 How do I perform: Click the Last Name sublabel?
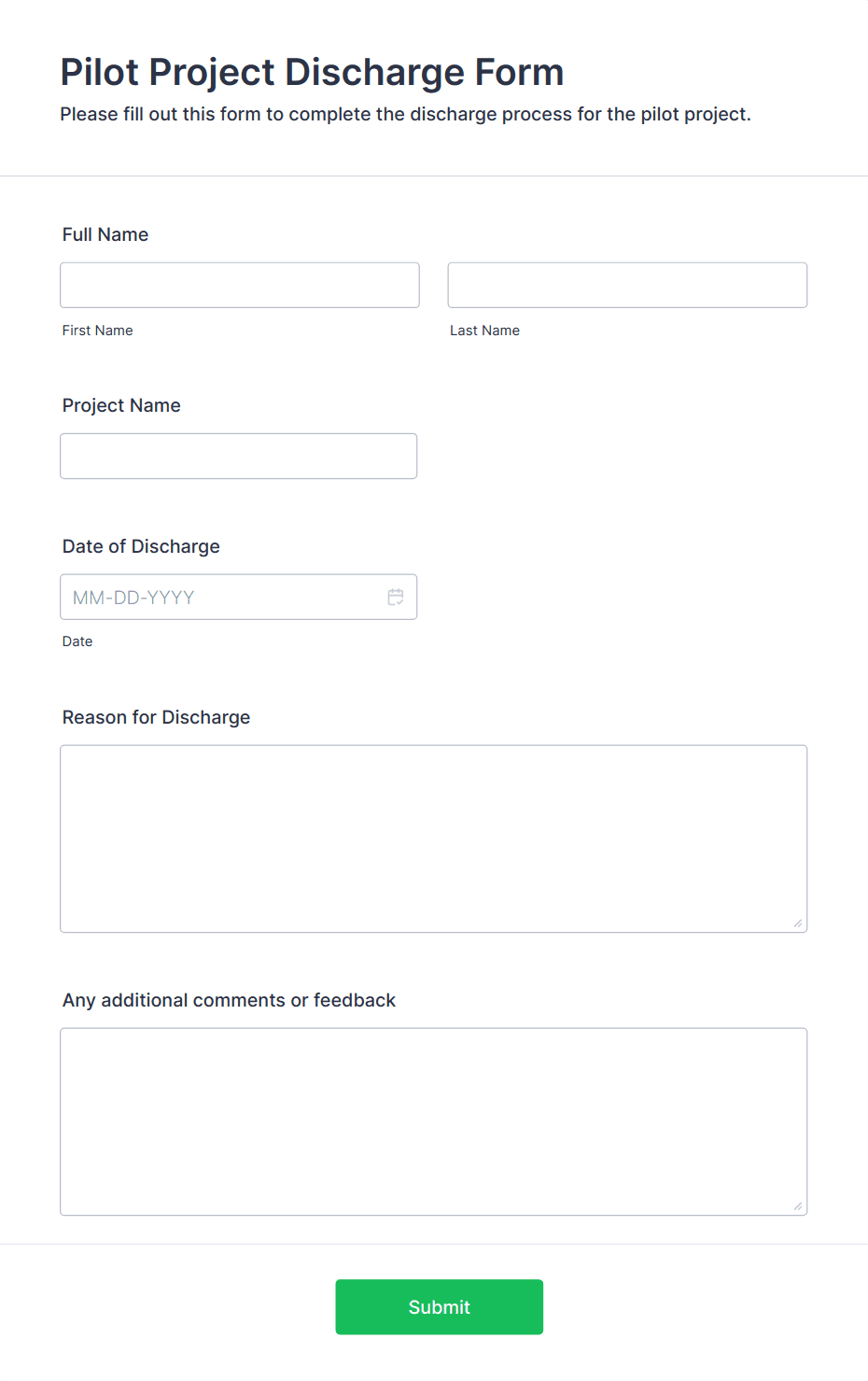(485, 331)
